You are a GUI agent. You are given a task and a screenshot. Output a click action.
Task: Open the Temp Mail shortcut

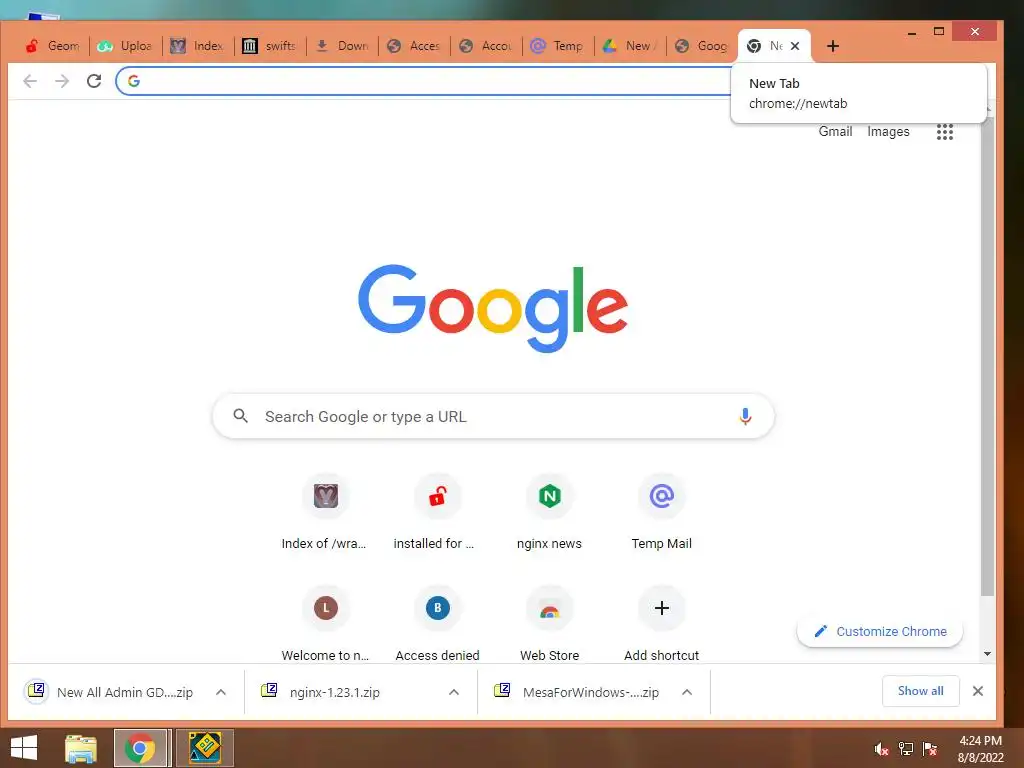tap(662, 513)
